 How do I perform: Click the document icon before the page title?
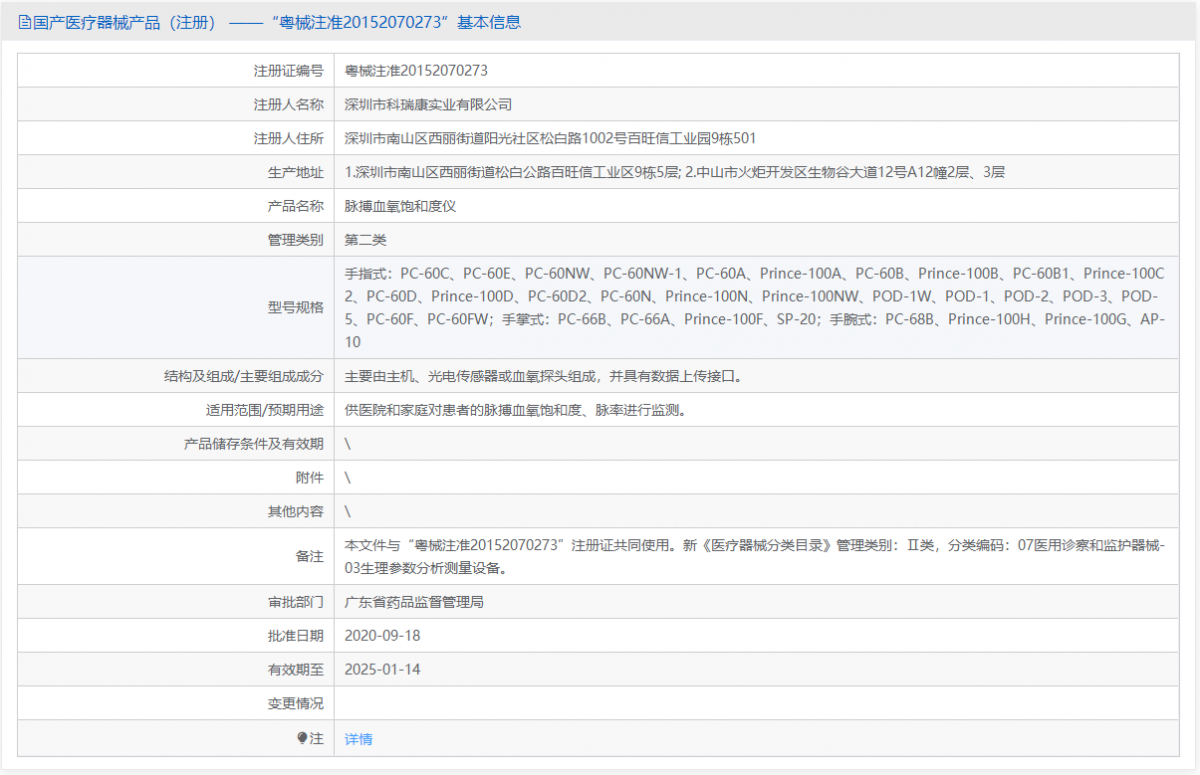(24, 21)
